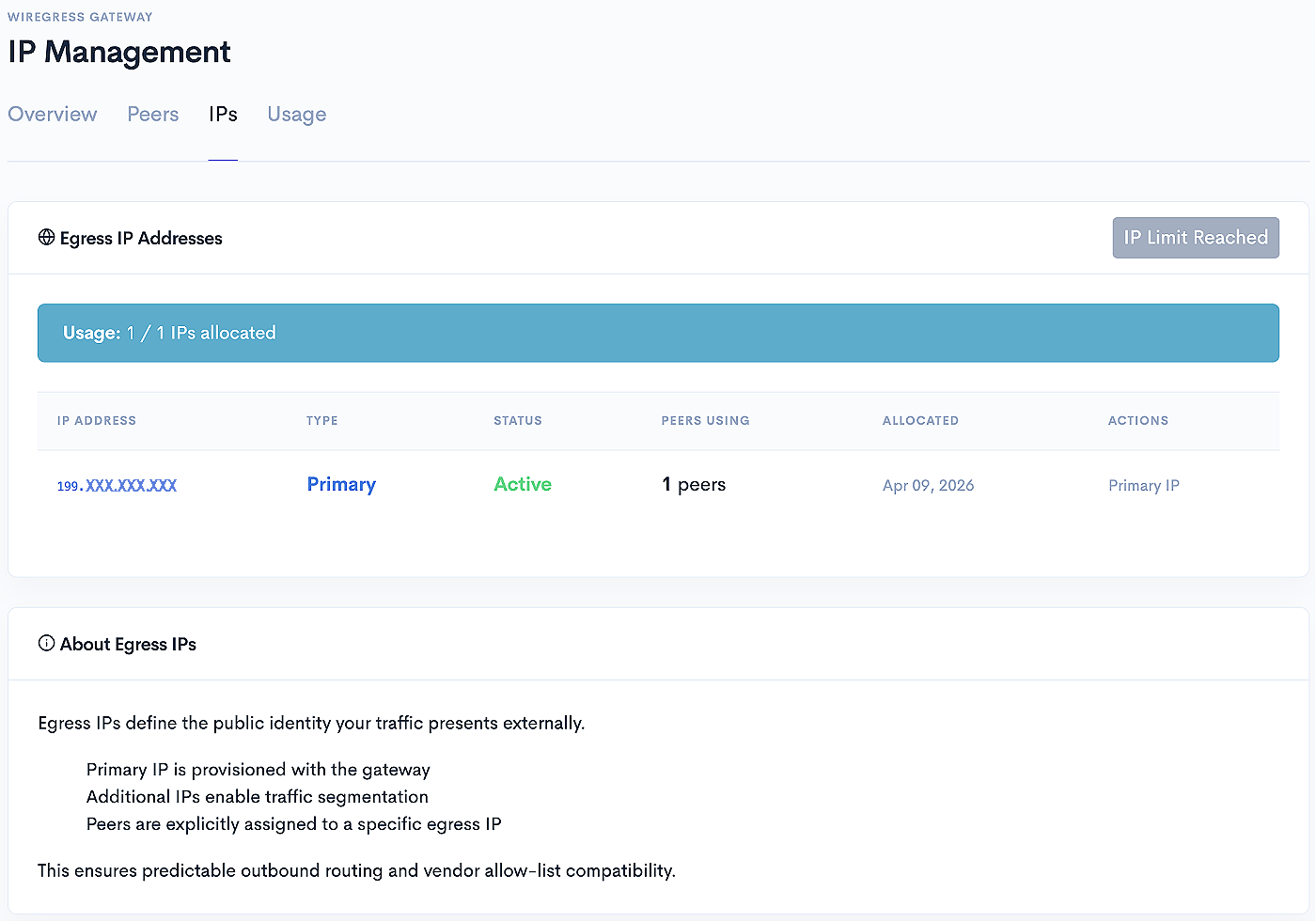Click the Apr 09, 2026 allocation date
This screenshot has width=1316, height=922.
point(928,485)
